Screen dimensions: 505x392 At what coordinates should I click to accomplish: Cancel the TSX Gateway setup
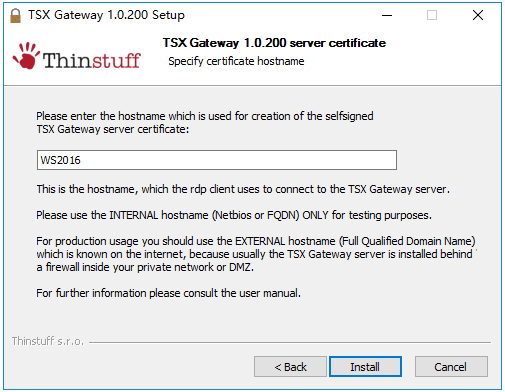tap(451, 367)
